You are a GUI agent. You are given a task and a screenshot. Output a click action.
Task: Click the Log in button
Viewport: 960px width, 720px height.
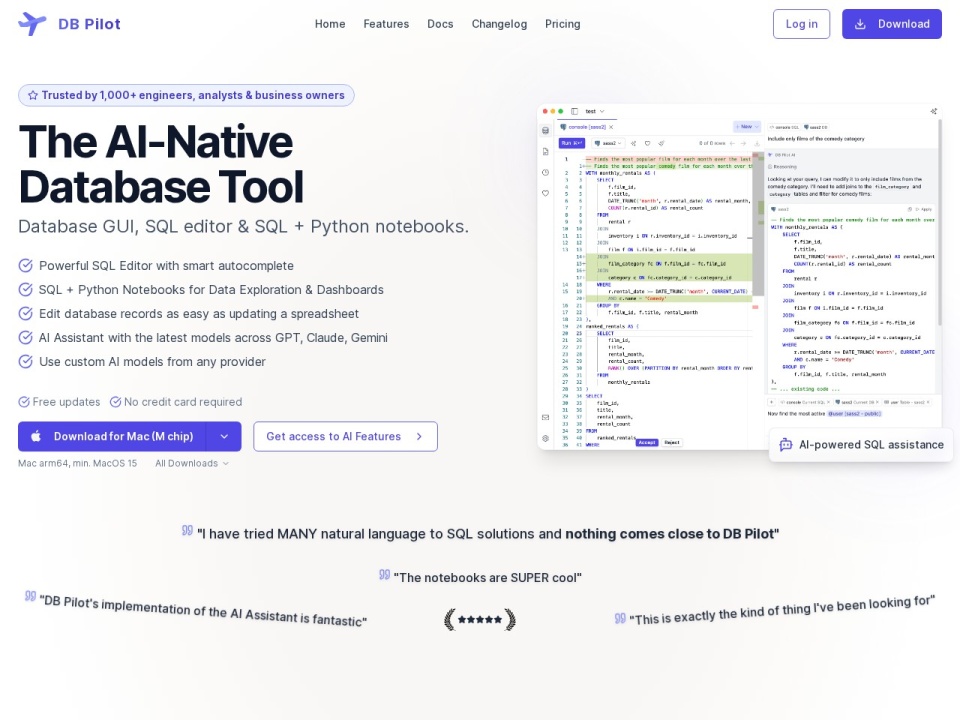(801, 24)
